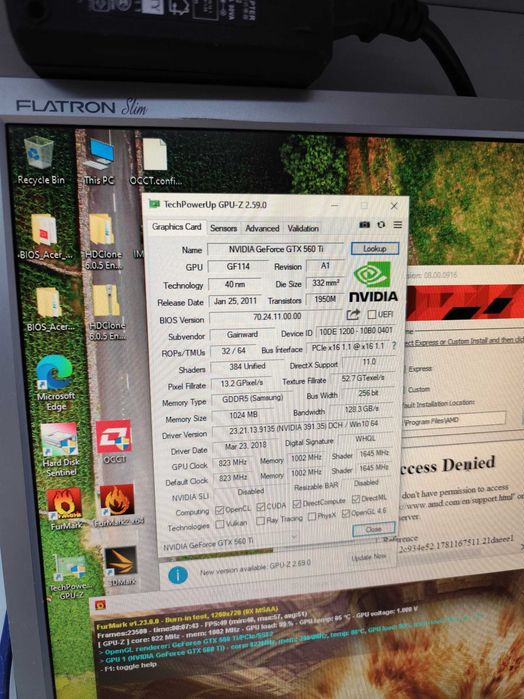Click the BIOS export share icon
This screenshot has height=699, width=524.
(x=353, y=315)
